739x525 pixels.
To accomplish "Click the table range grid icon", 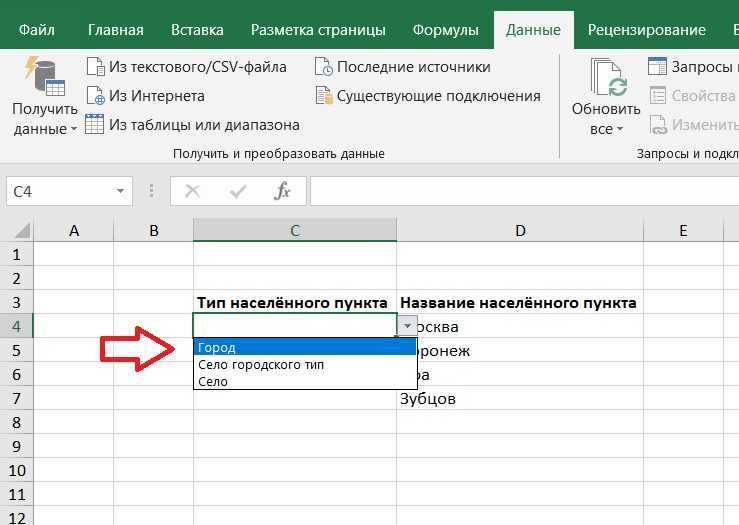I will pyautogui.click(x=95, y=124).
